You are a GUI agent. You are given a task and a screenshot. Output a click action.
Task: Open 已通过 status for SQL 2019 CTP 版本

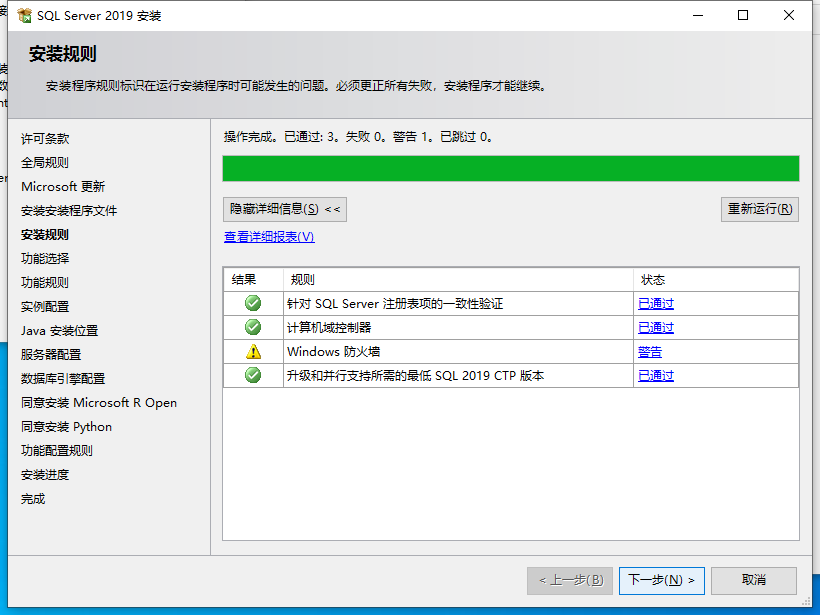coord(656,376)
